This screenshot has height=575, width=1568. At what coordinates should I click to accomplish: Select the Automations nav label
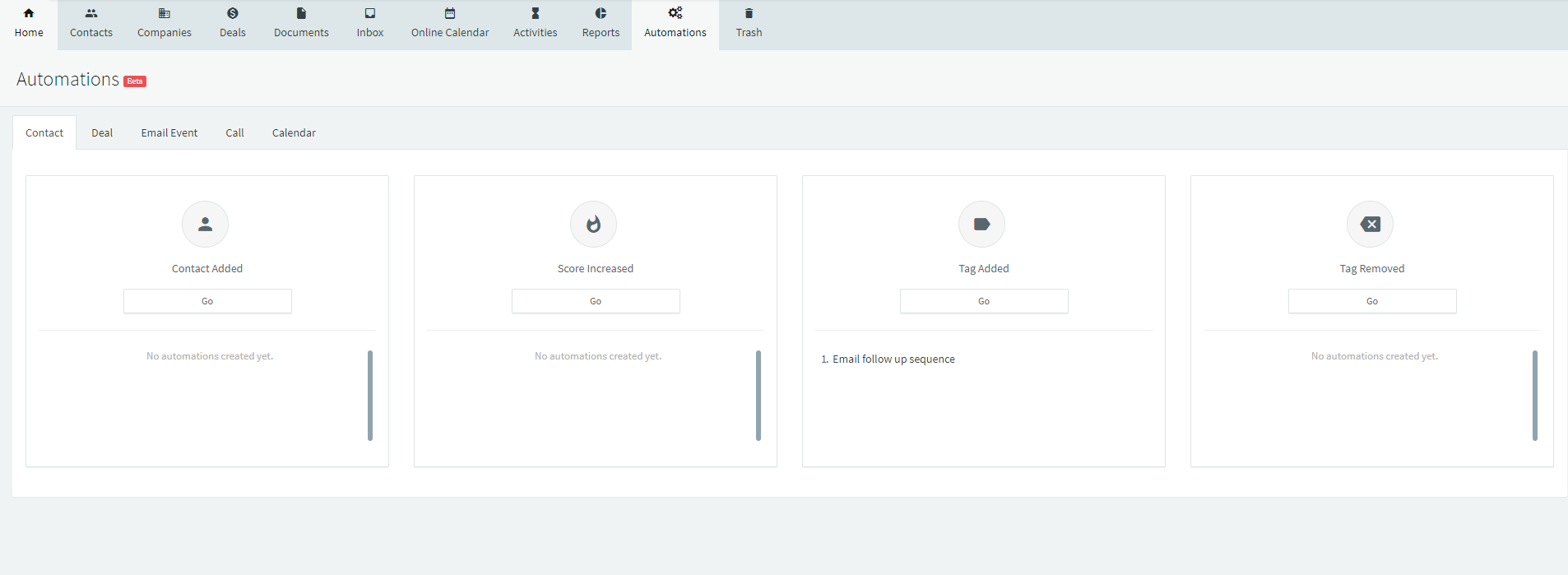675,33
